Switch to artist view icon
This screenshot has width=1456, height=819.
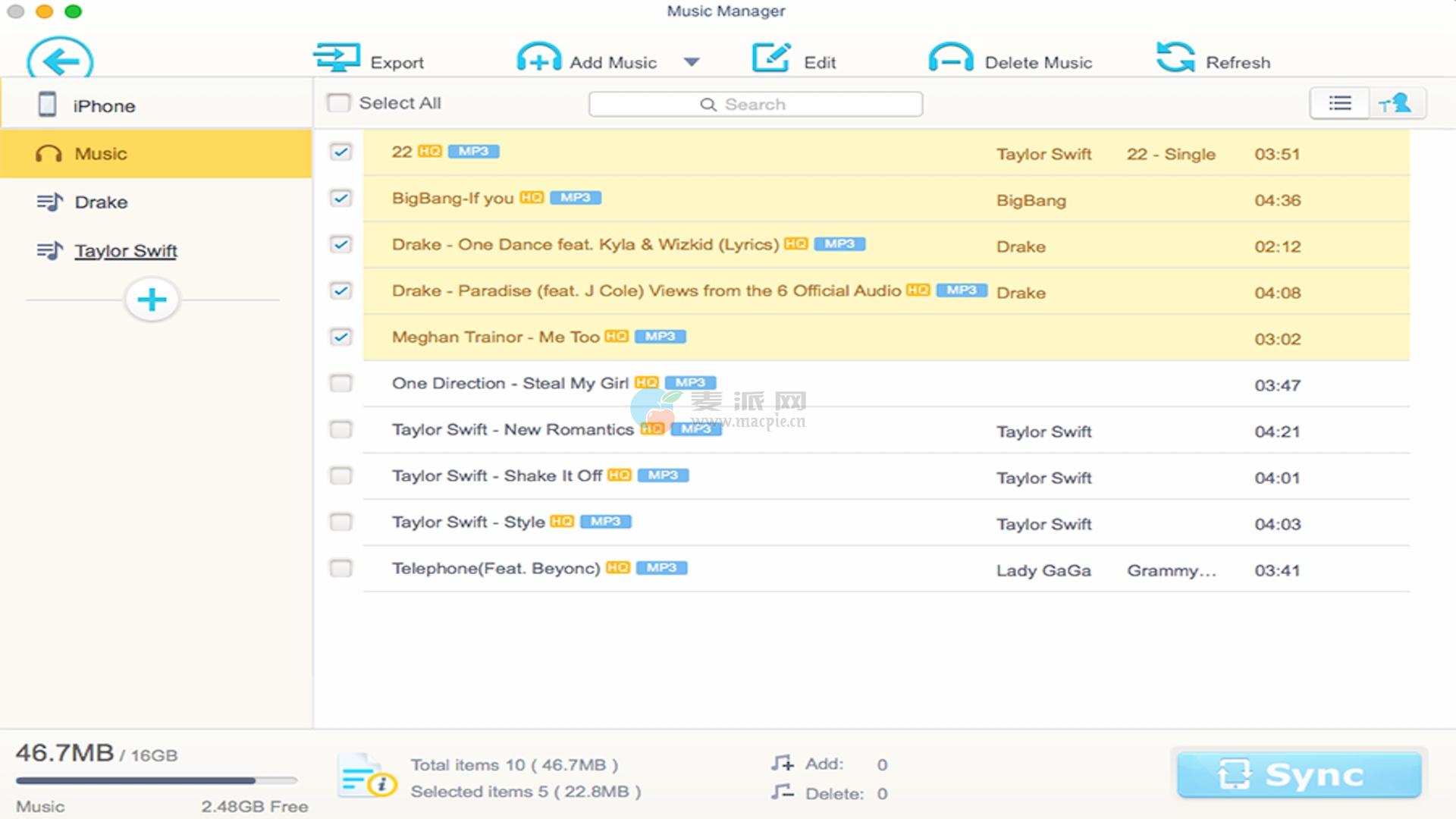[1396, 103]
